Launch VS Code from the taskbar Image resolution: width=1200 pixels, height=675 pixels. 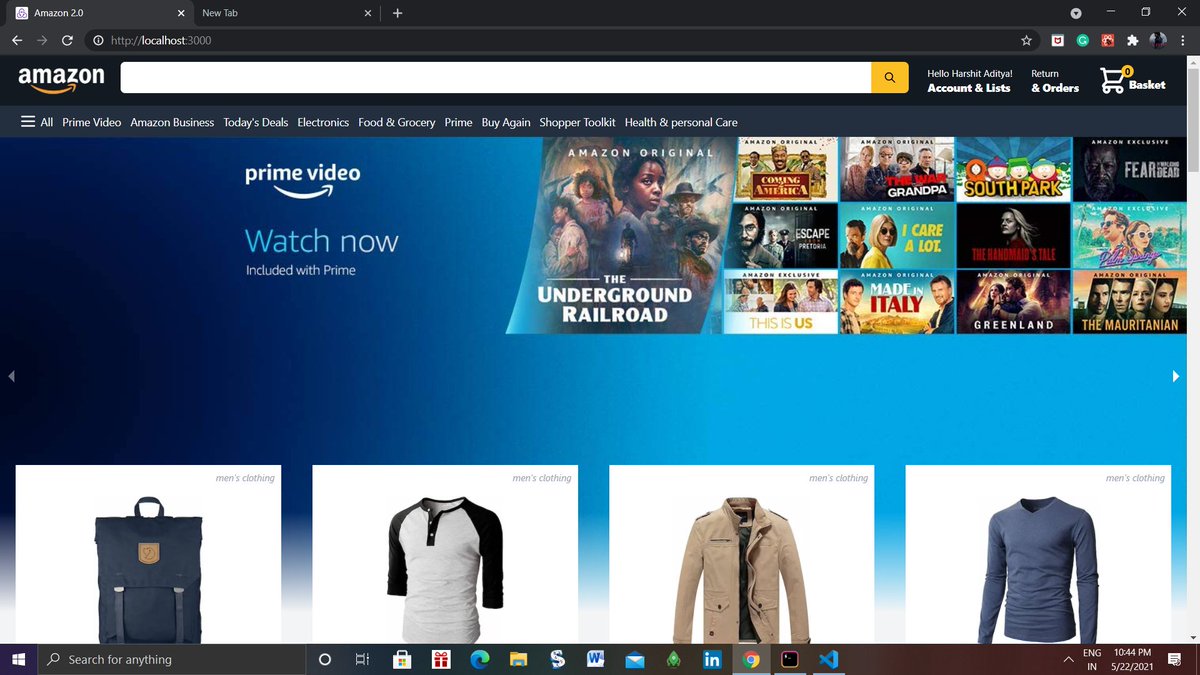[828, 659]
